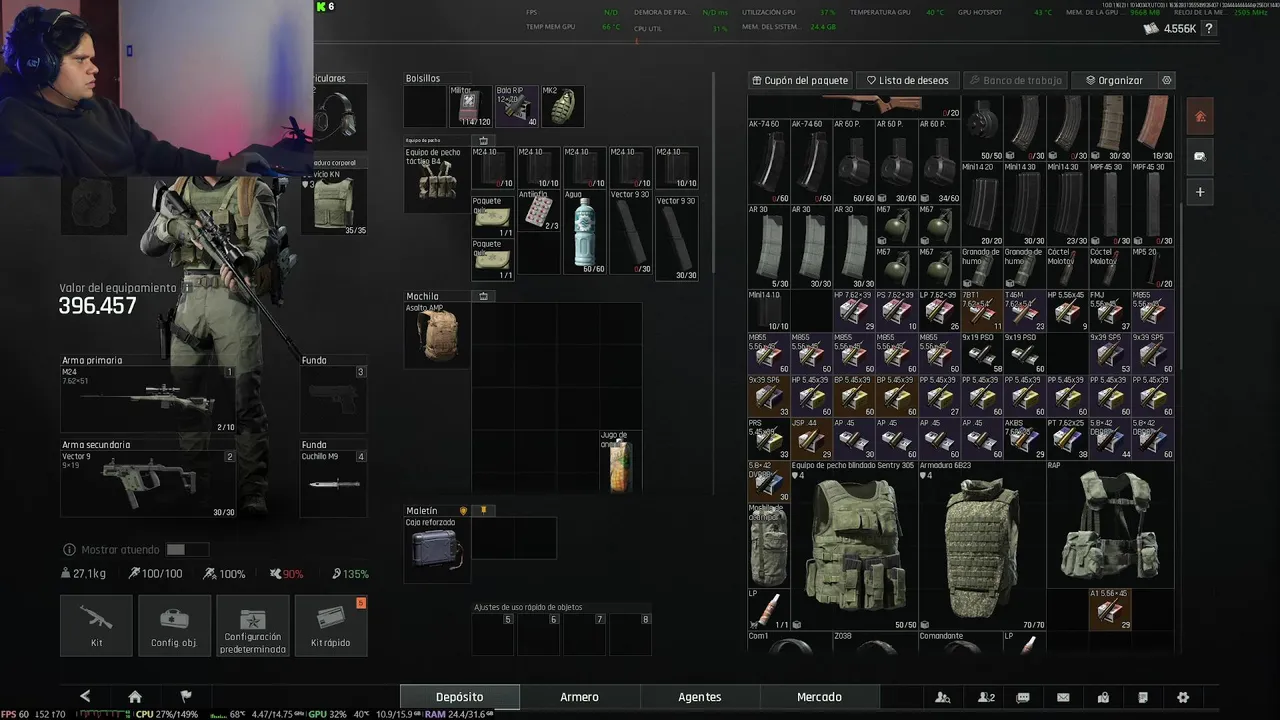Click the Maletín lock icon
The width and height of the screenshot is (1280, 720).
(463, 510)
